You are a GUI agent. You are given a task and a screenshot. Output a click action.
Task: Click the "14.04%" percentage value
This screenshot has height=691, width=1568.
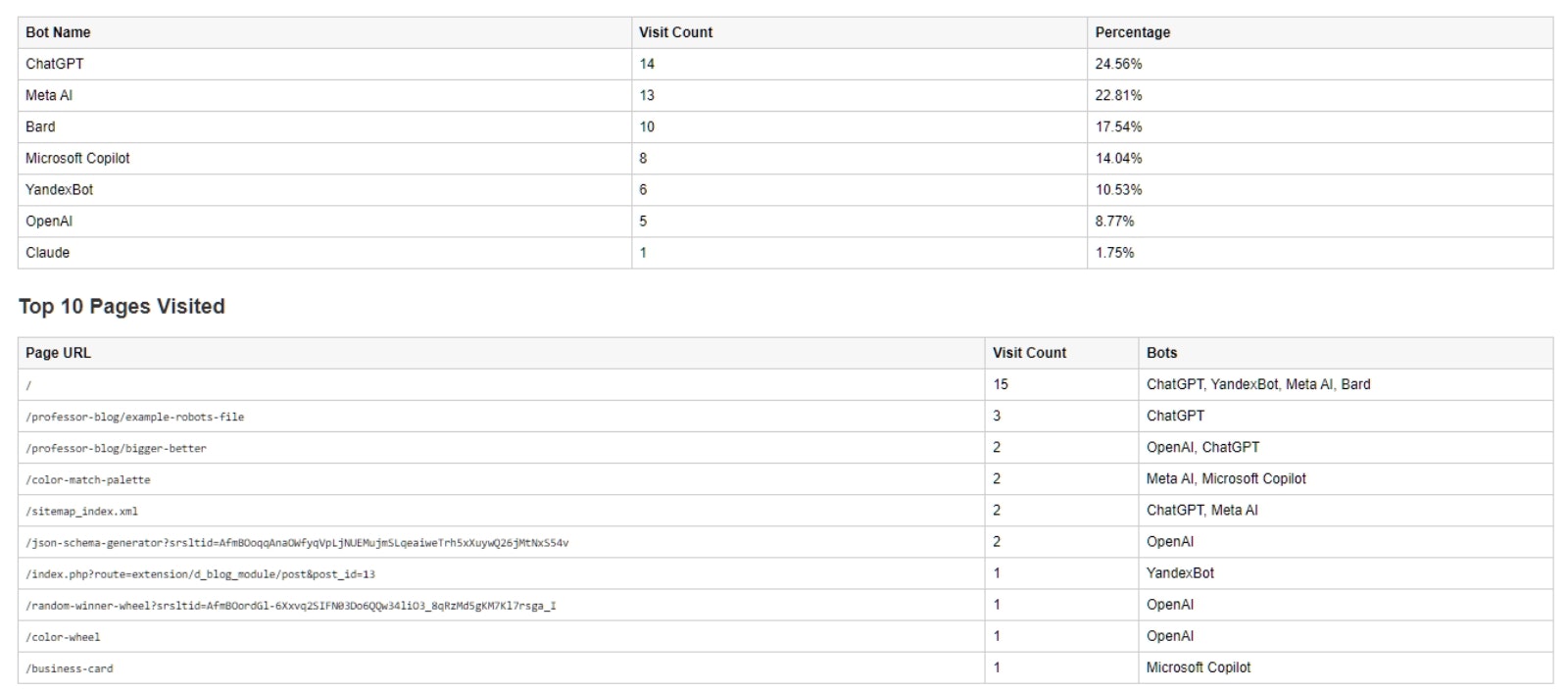(x=1118, y=158)
